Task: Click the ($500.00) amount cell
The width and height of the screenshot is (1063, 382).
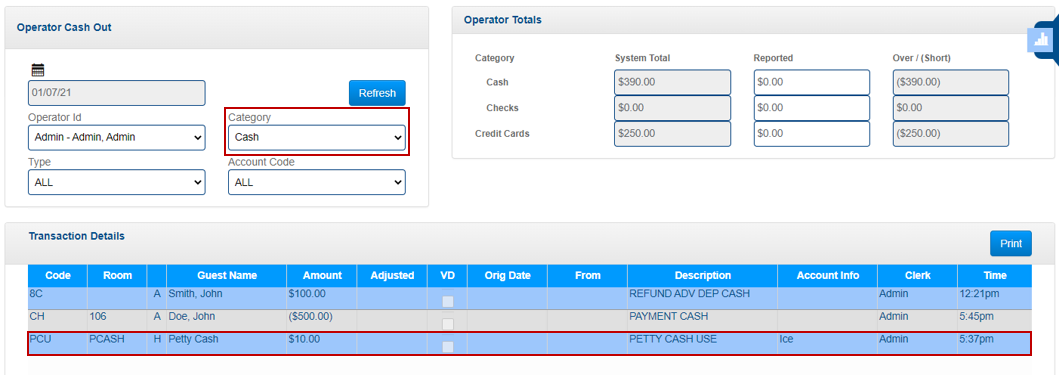Action: click(x=322, y=321)
